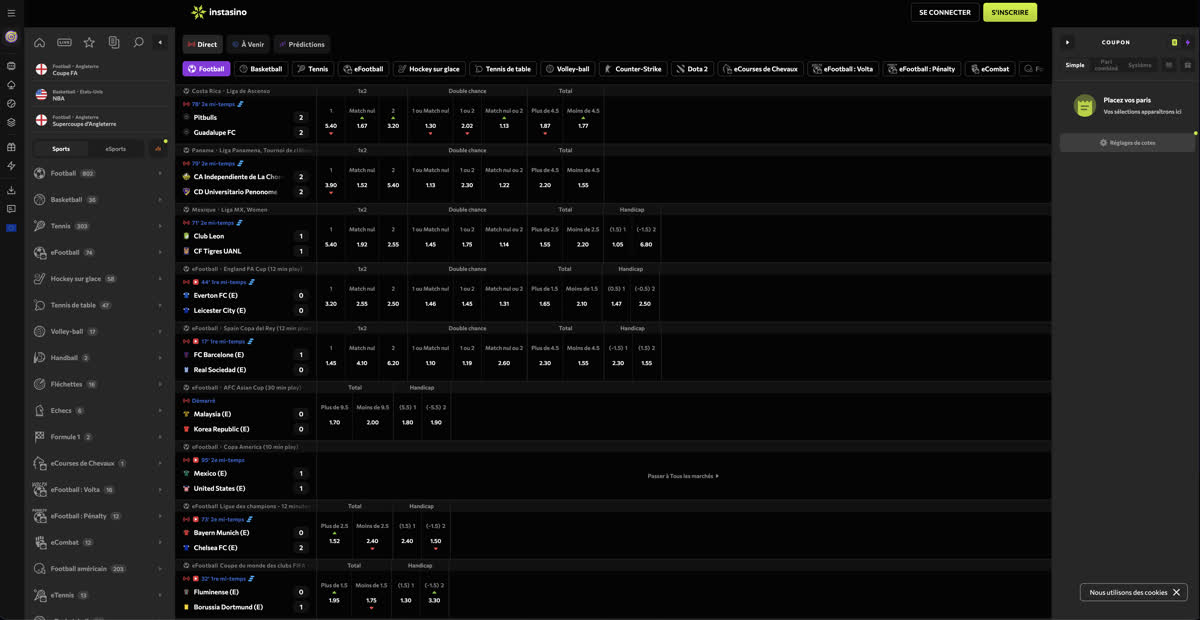Expand the Fléchettes category in the sidebar

coord(98,384)
